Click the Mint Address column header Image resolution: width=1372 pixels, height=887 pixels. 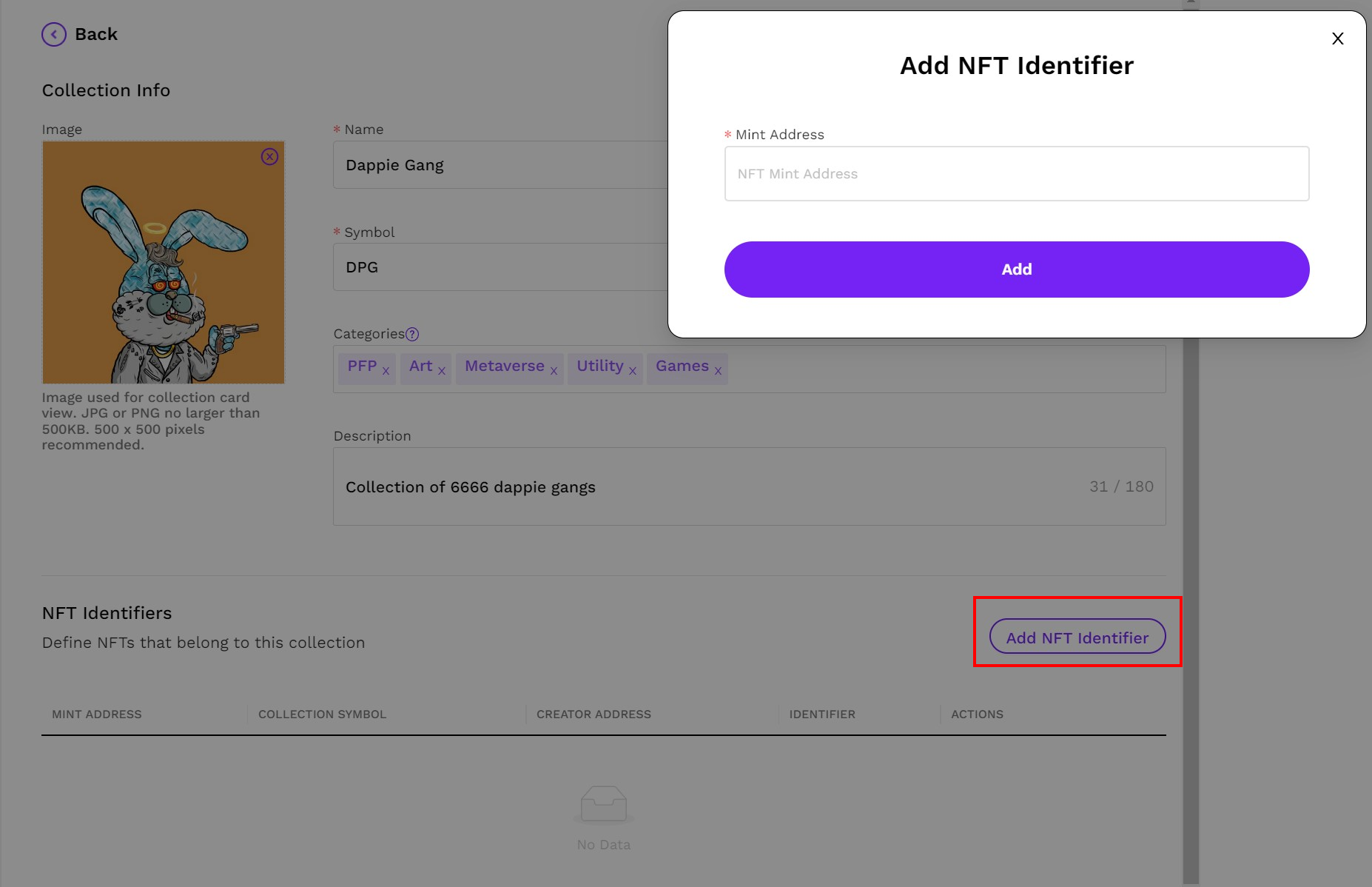click(97, 714)
